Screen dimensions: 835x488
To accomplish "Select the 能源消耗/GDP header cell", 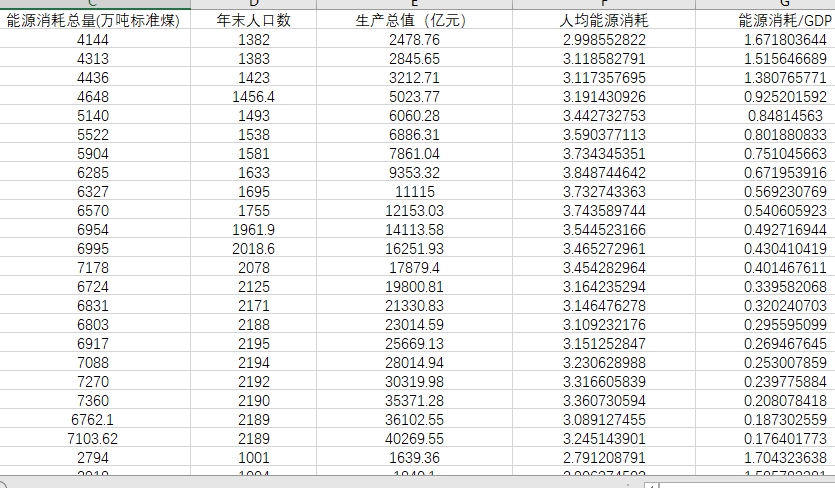I will pyautogui.click(x=765, y=20).
